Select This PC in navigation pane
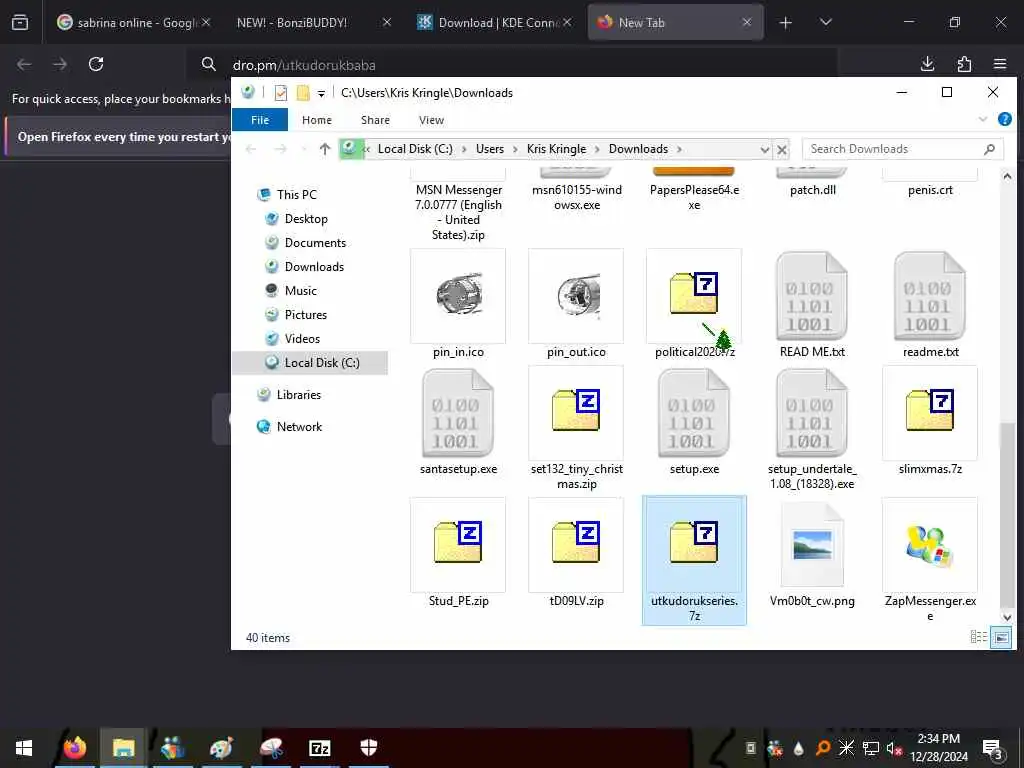Viewport: 1024px width, 768px height. [x=296, y=195]
